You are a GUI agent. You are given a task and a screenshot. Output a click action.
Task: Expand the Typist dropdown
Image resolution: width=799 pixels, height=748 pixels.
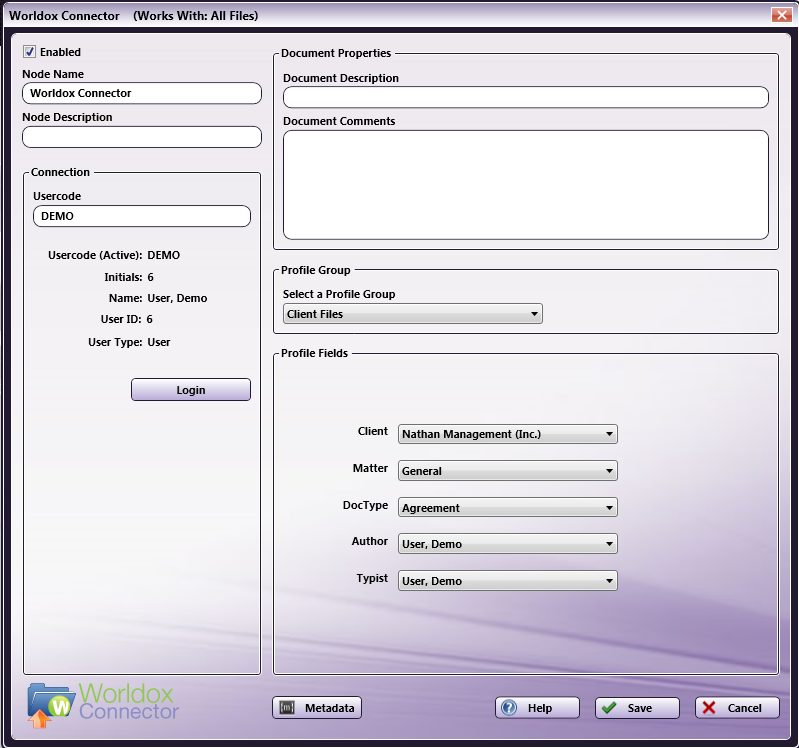coord(507,581)
